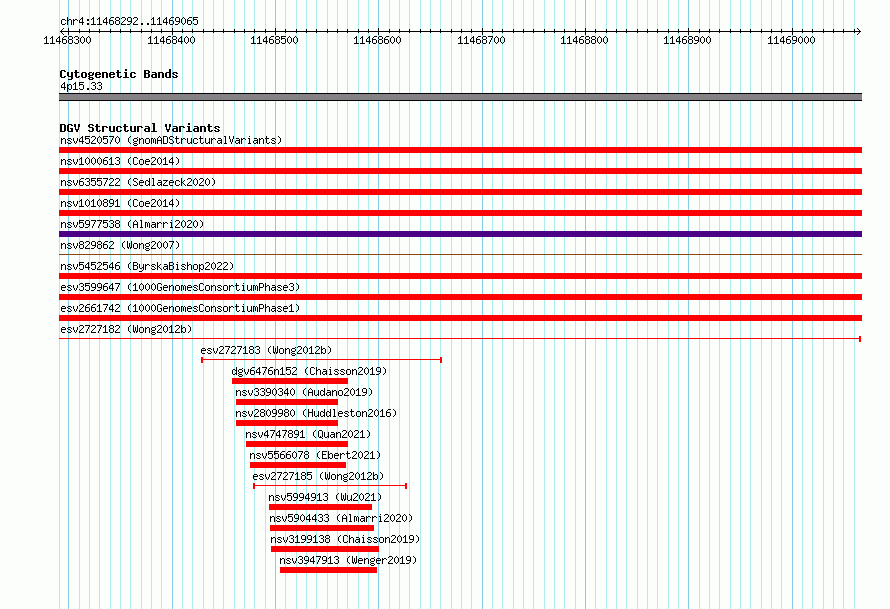
Task: Select the thin brown line under nsv829862
Action: tap(460, 254)
